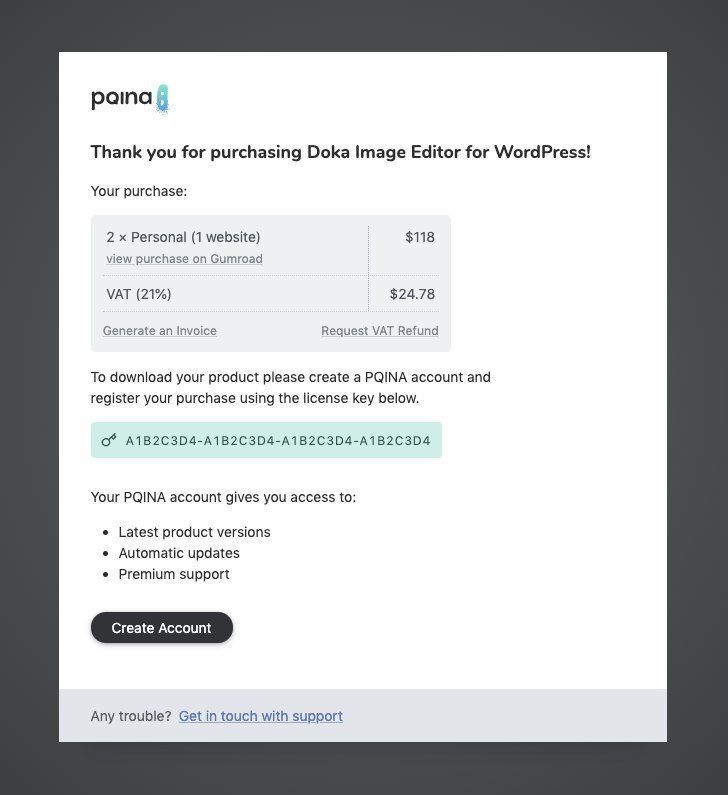This screenshot has height=795, width=728.
Task: Click the Generate an Invoice link
Action: pyautogui.click(x=160, y=331)
